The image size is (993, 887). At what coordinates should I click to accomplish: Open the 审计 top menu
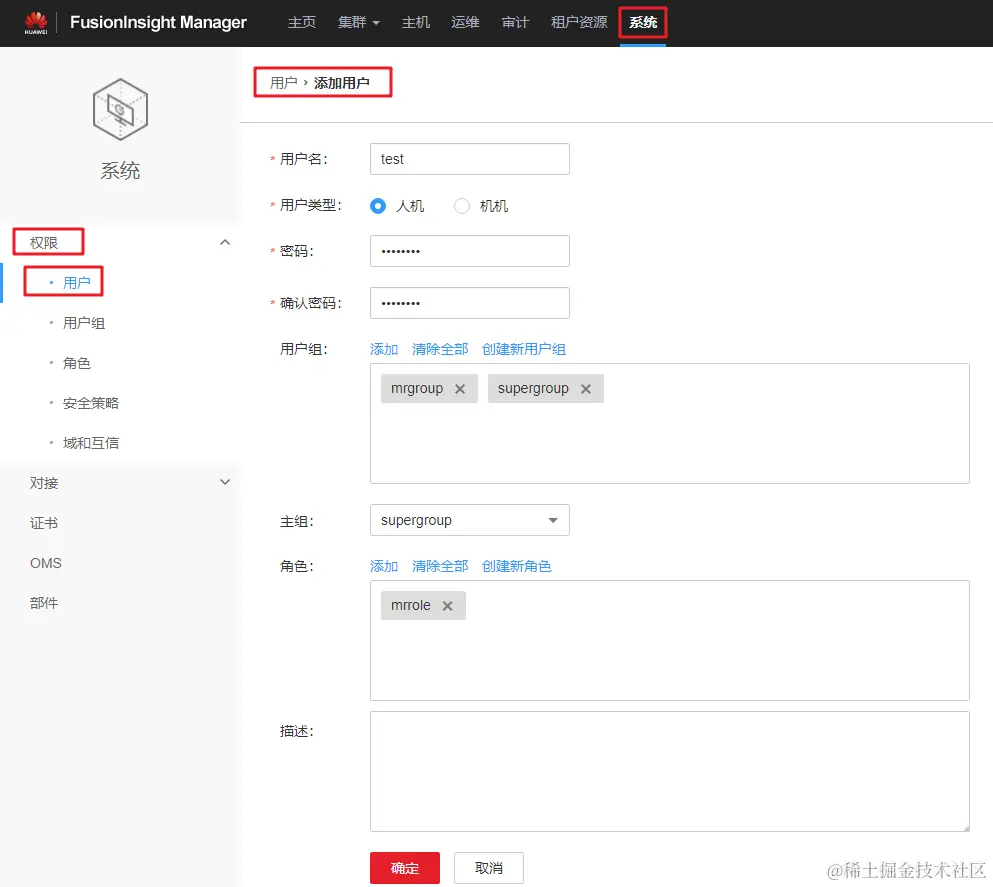pyautogui.click(x=515, y=23)
